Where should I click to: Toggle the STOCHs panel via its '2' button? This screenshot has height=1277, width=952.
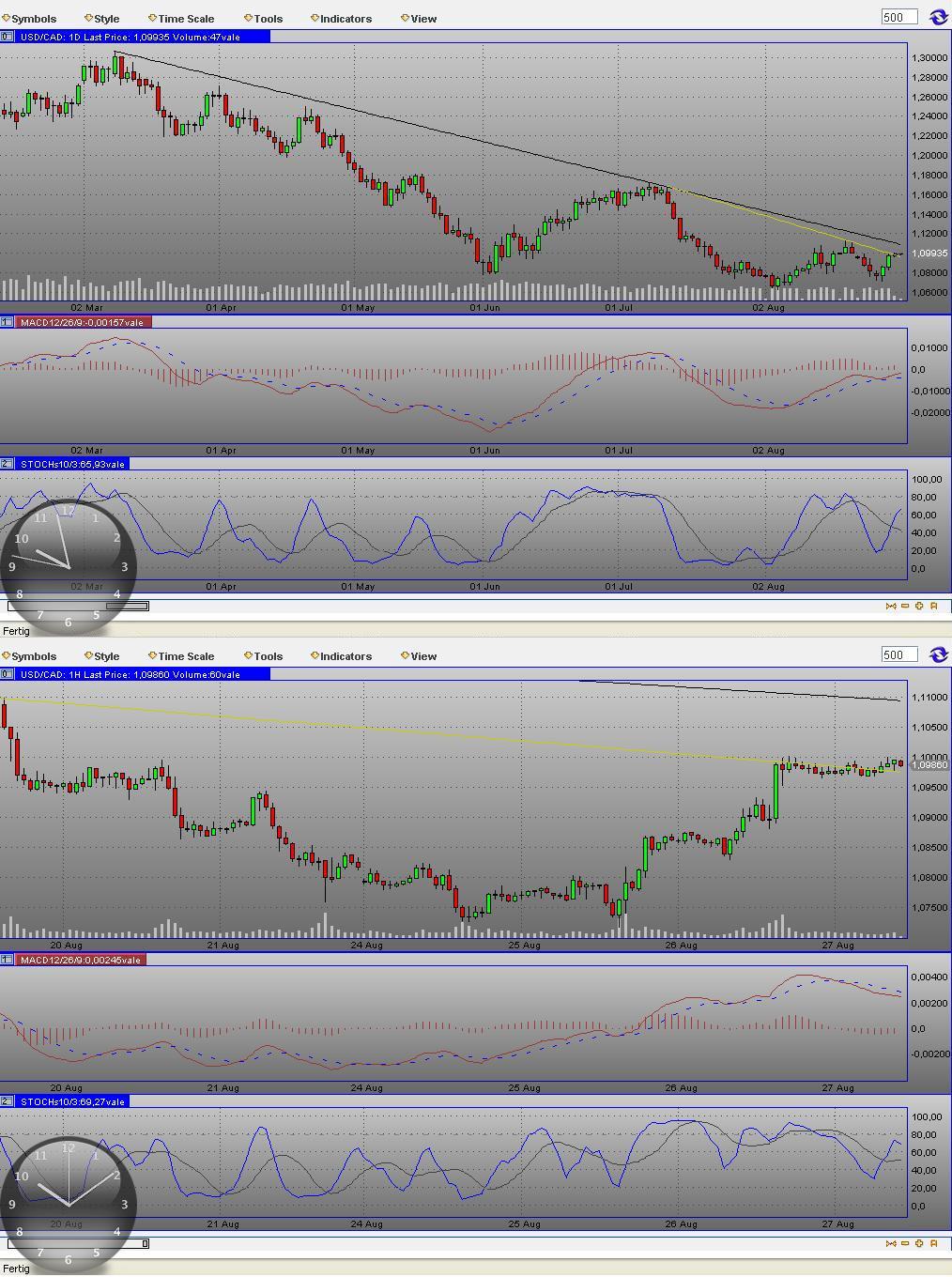point(6,464)
